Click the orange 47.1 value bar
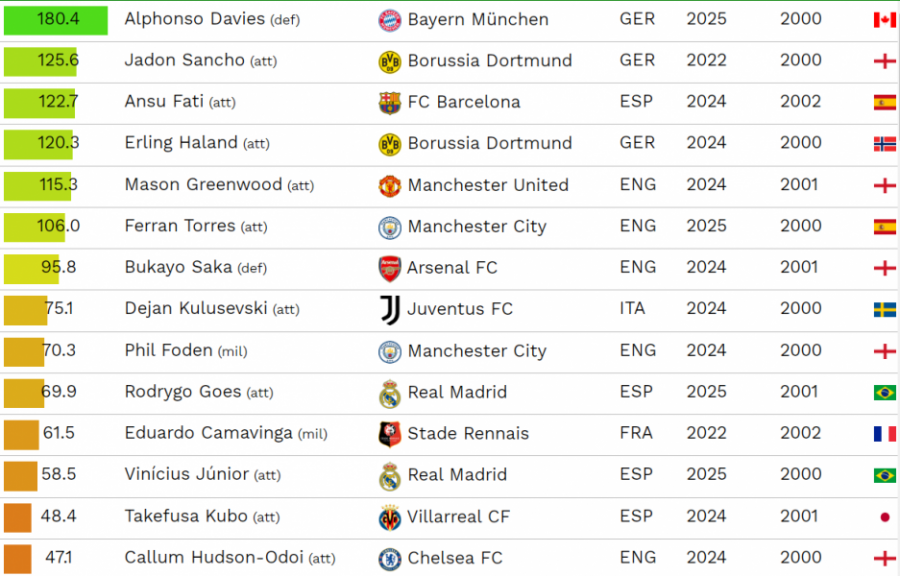 (18, 559)
